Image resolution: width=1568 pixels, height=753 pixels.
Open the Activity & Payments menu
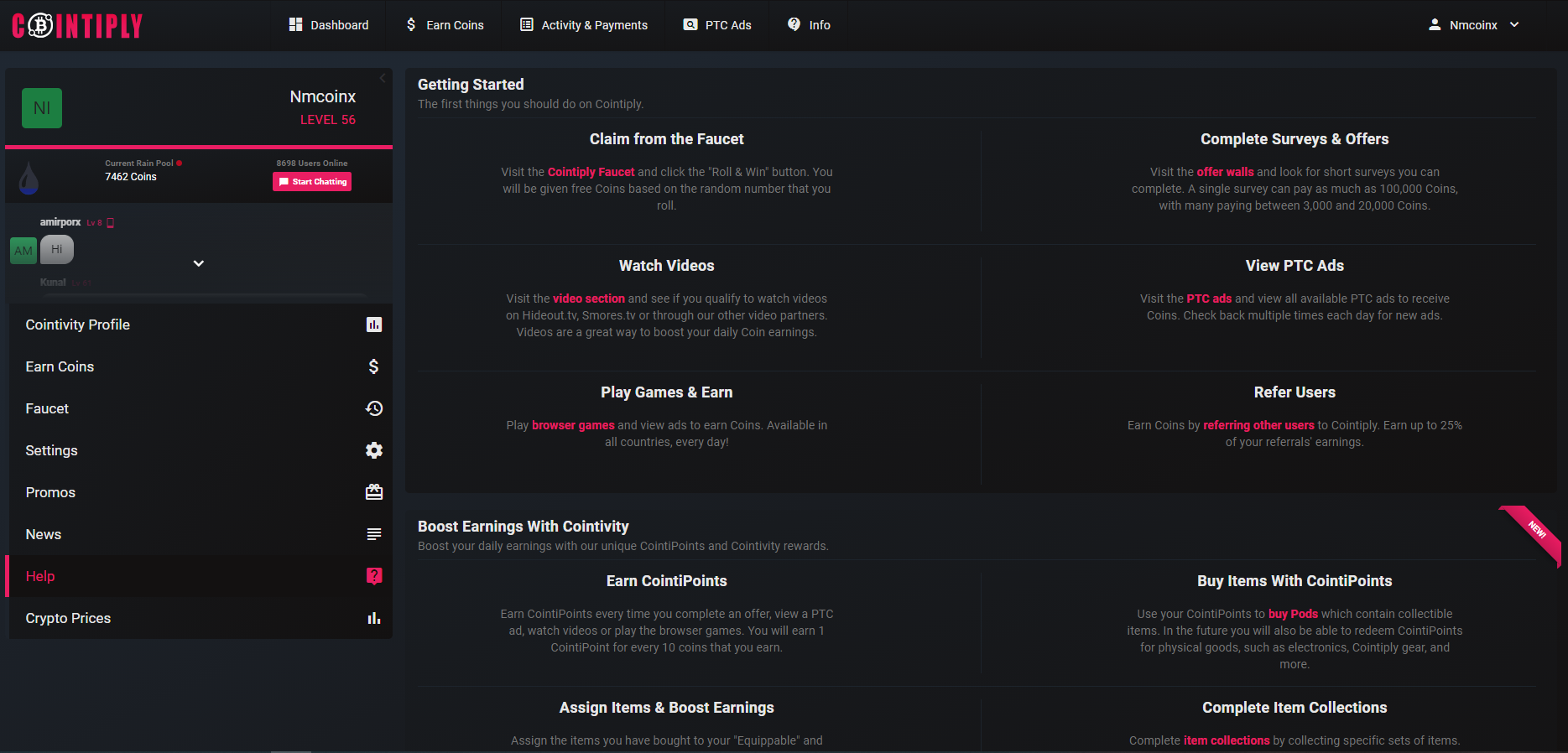584,25
